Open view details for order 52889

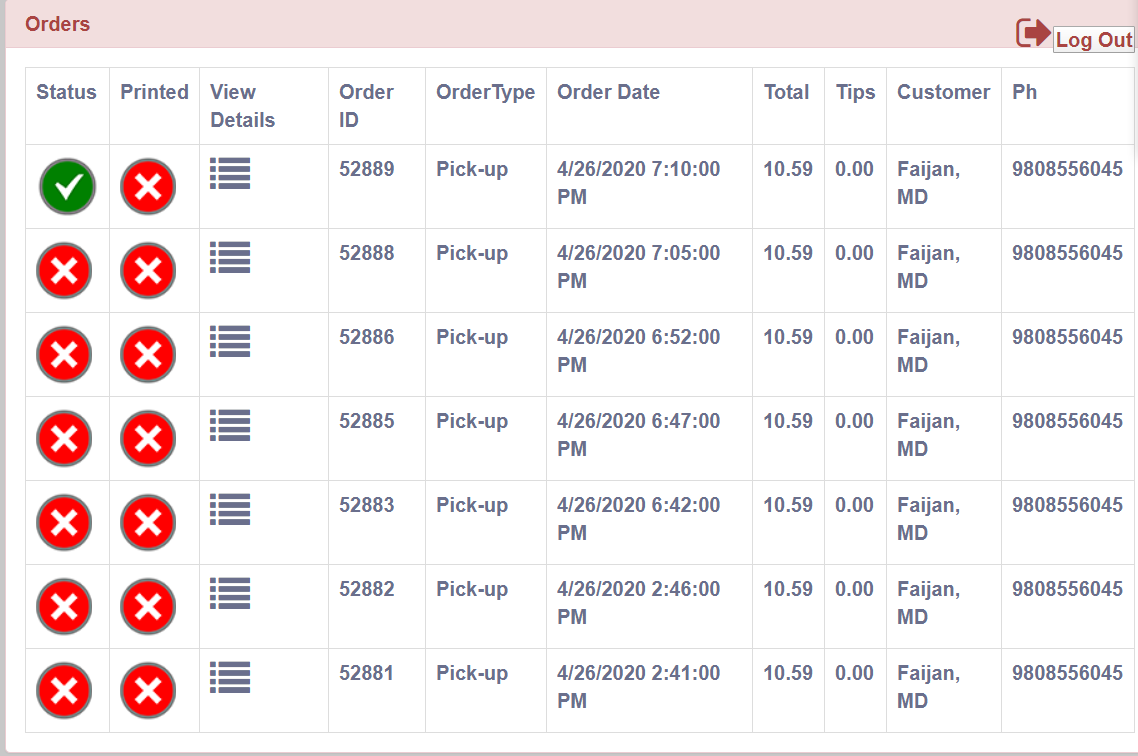tap(230, 173)
